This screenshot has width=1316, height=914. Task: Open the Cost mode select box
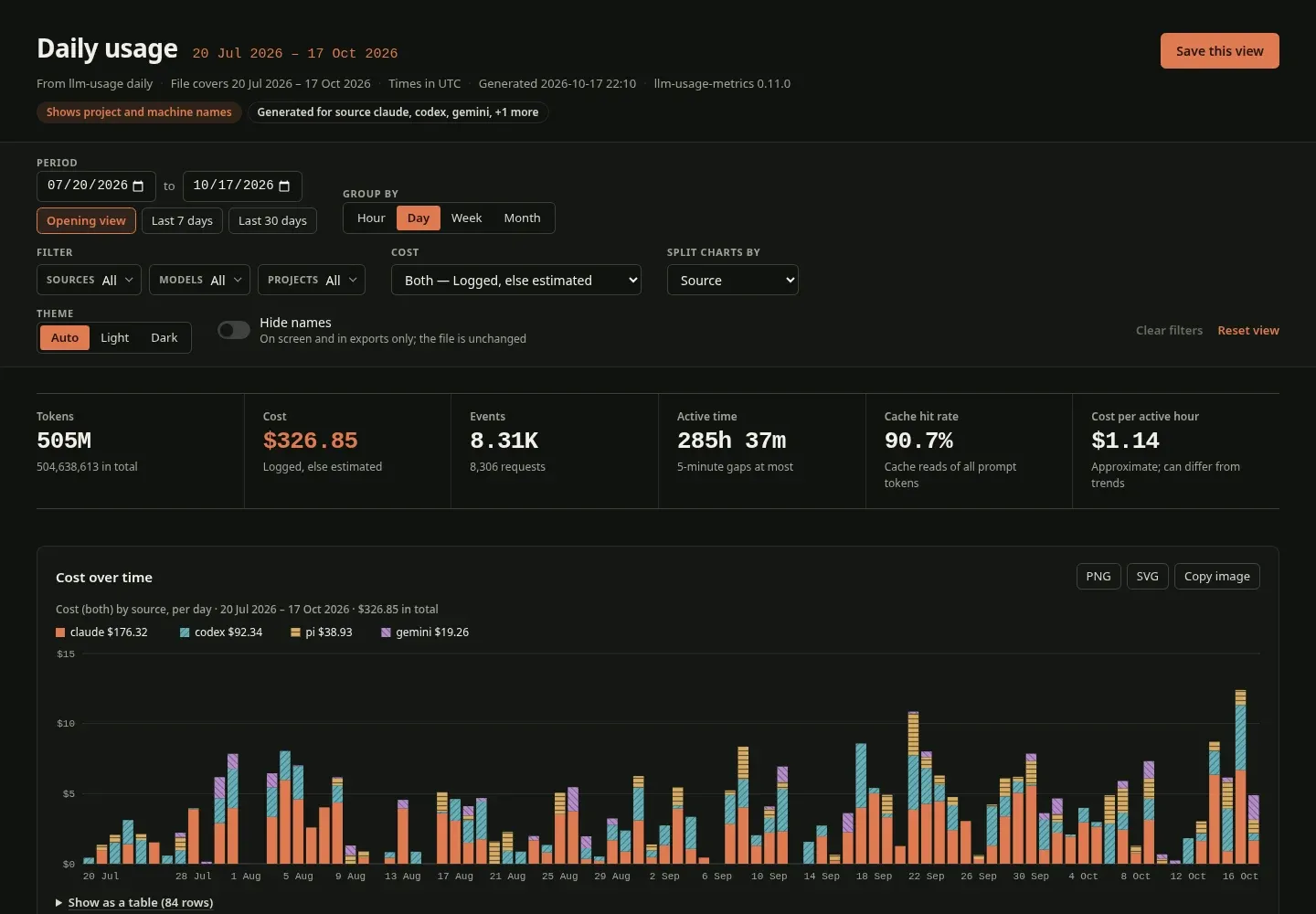pos(516,280)
